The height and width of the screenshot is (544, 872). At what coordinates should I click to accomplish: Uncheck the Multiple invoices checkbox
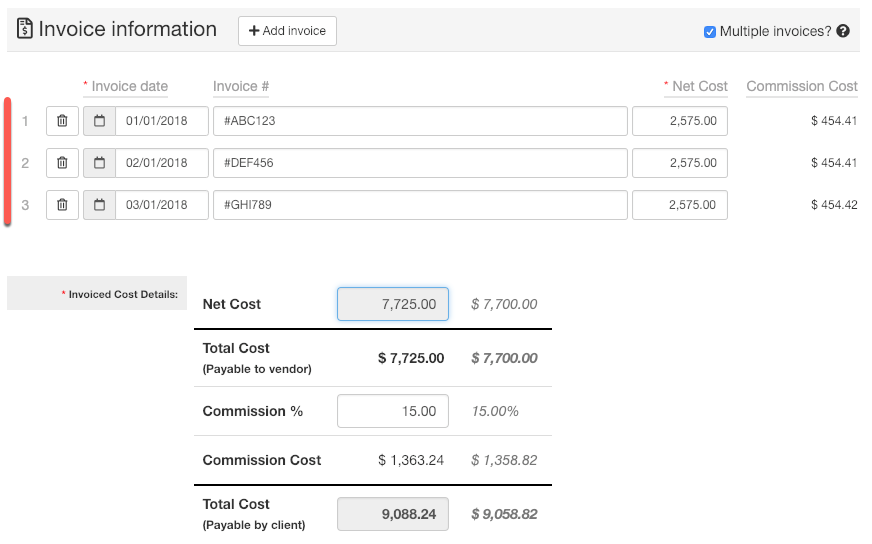coord(710,31)
